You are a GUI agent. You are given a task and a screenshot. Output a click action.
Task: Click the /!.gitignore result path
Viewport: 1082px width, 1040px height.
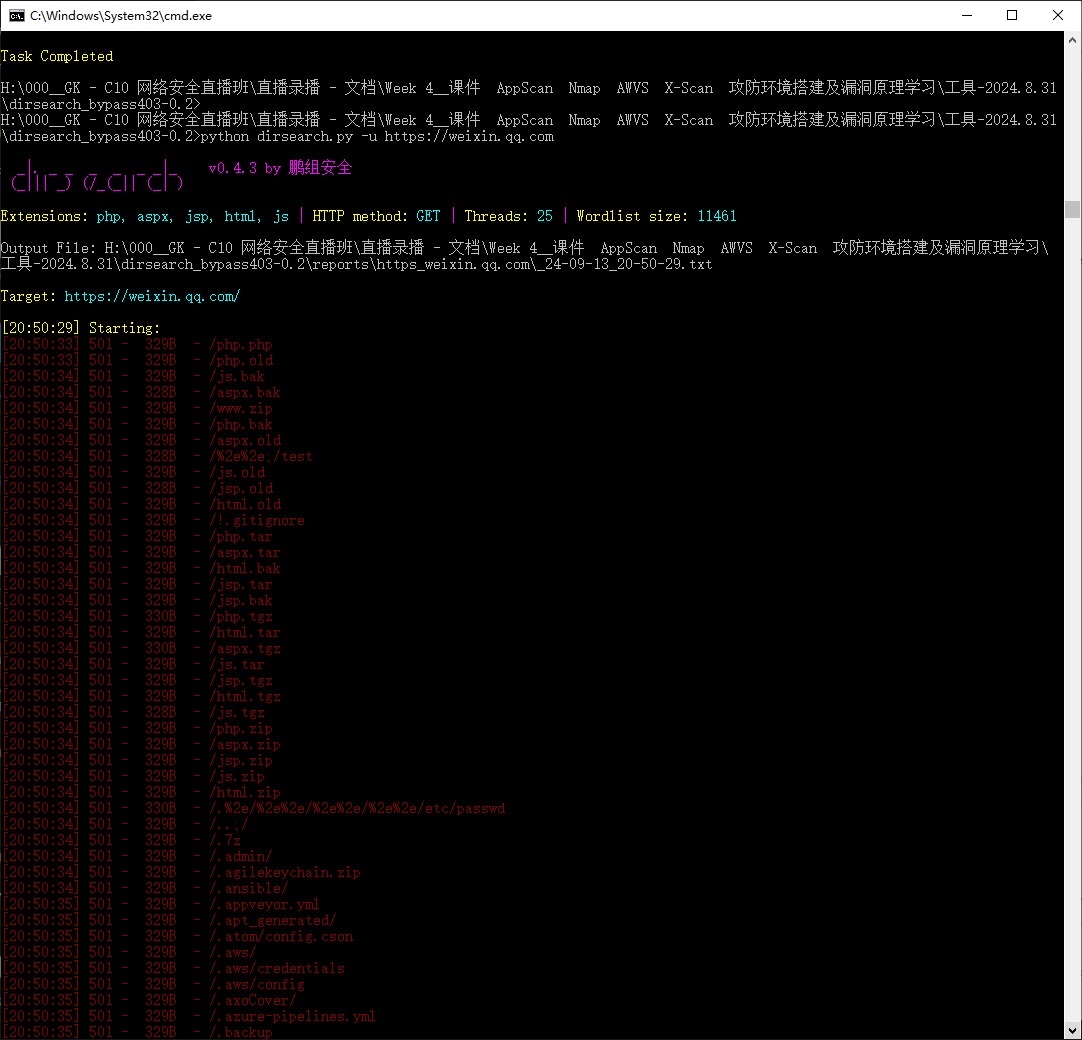coord(256,520)
